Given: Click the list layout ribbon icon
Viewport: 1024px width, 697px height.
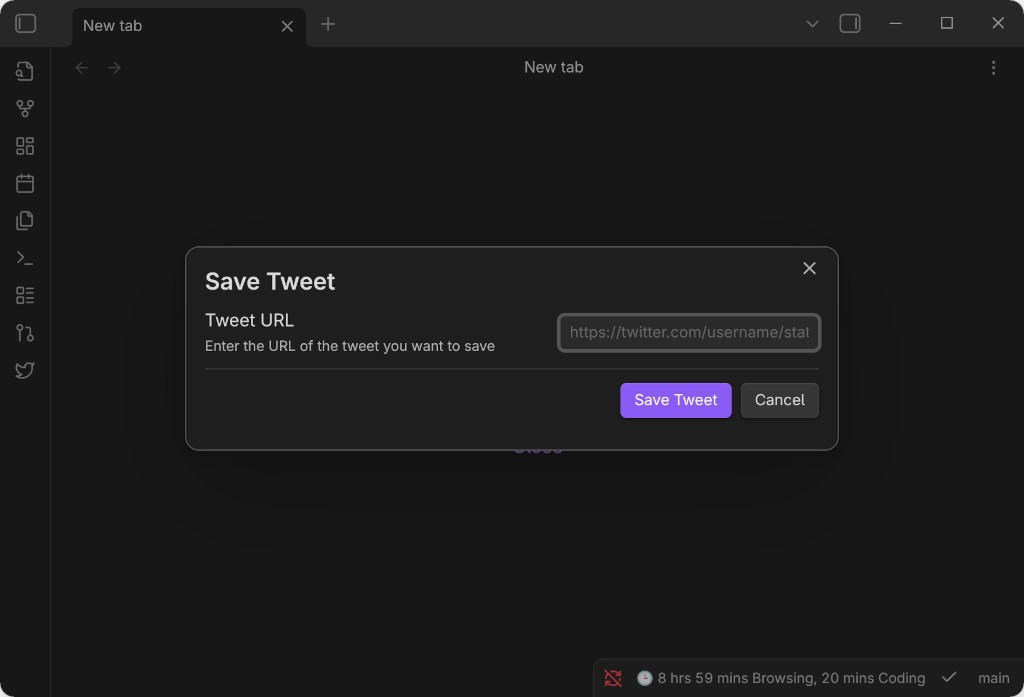Looking at the screenshot, I should point(25,295).
